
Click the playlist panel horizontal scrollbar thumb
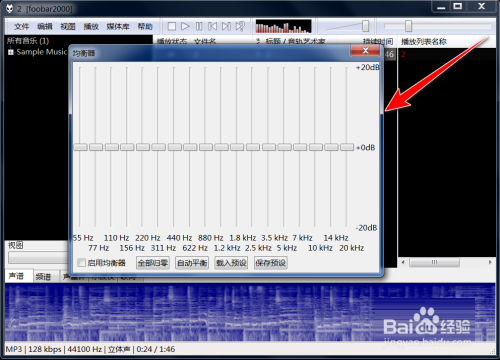434,262
